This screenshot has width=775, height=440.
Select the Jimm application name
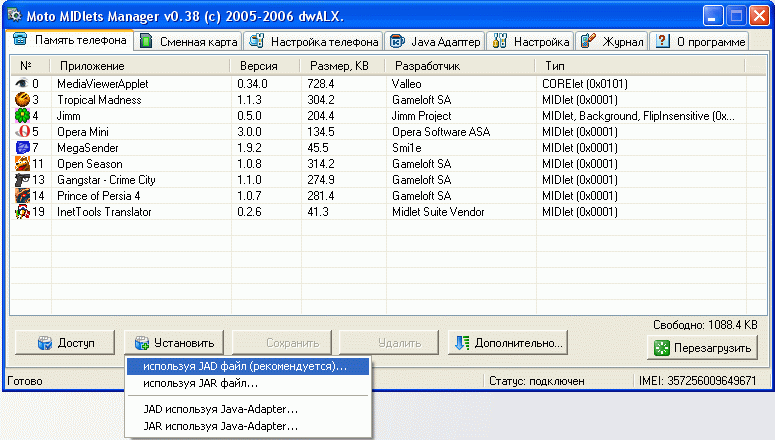[x=69, y=116]
